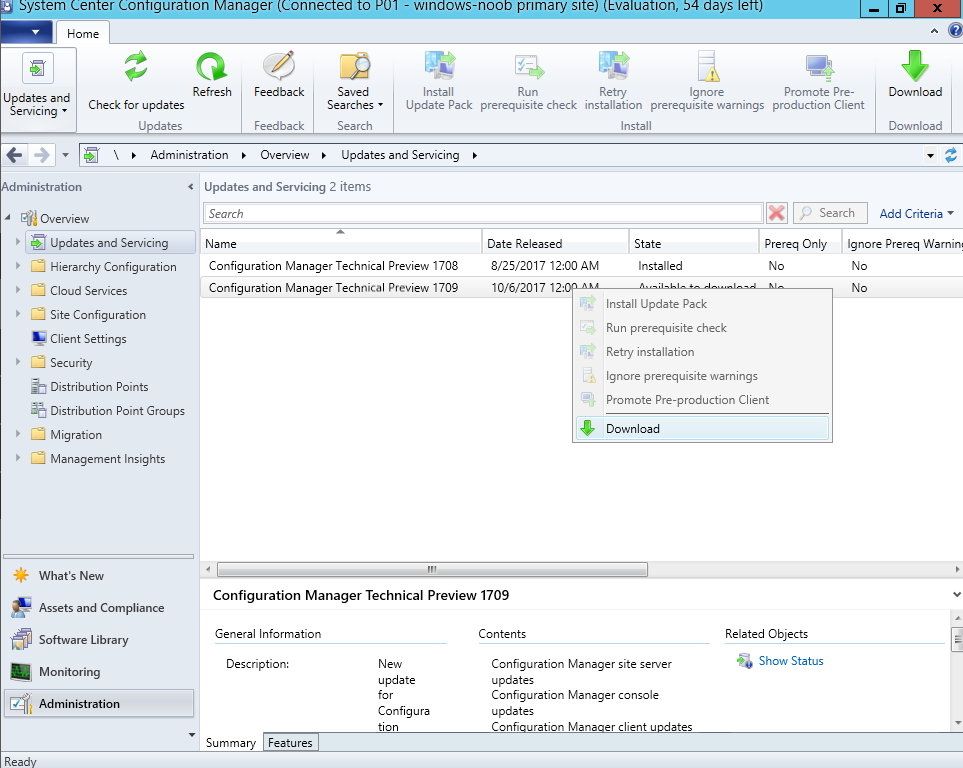
Task: Open the address bar path dropdown
Action: pyautogui.click(x=930, y=155)
